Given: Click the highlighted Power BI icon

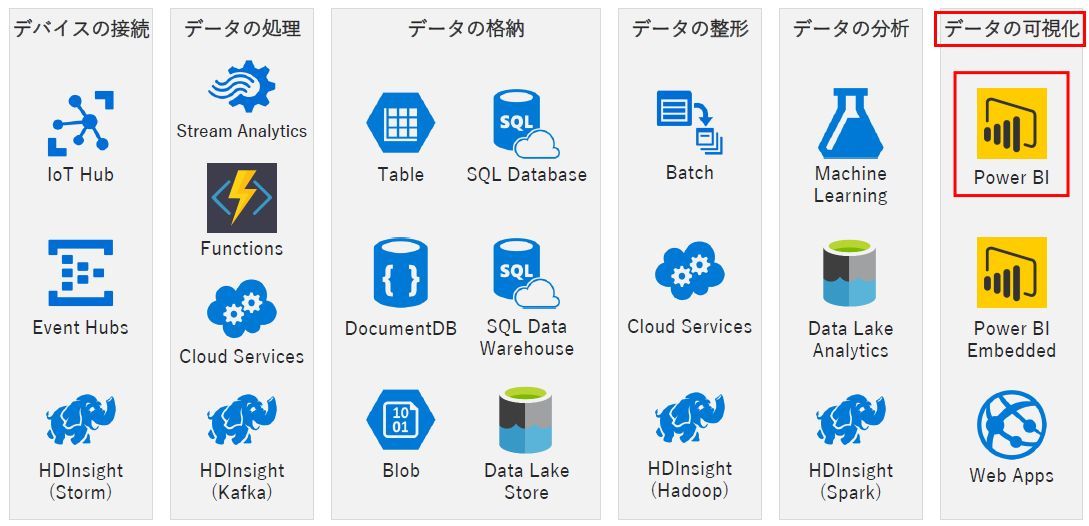Looking at the screenshot, I should [1011, 123].
